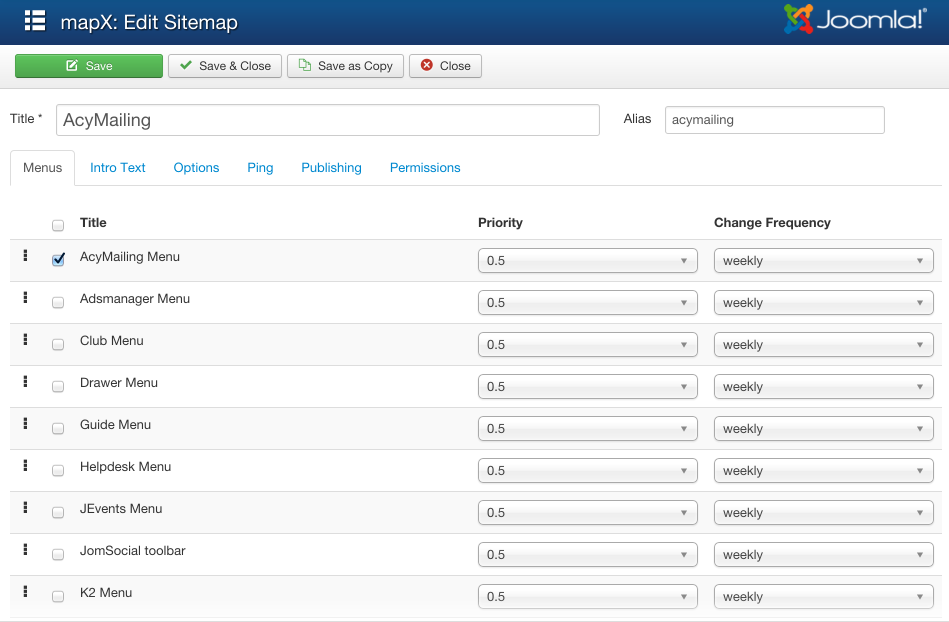Screen dimensions: 949x622
Task: Switch to the Permissions tab
Action: pos(425,168)
